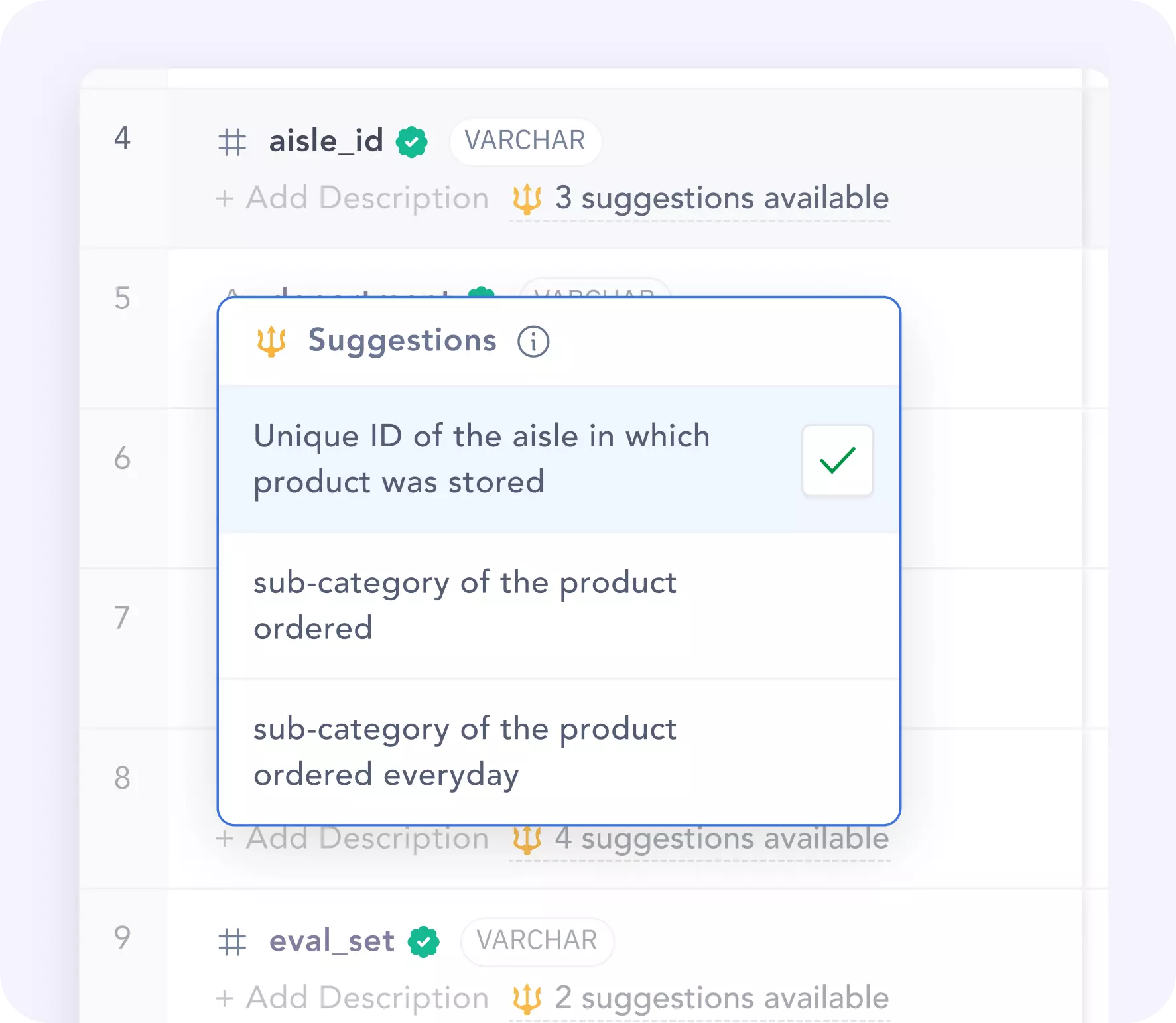Click the trident icon beside 4 suggestions available
1176x1023 pixels.
[x=527, y=840]
